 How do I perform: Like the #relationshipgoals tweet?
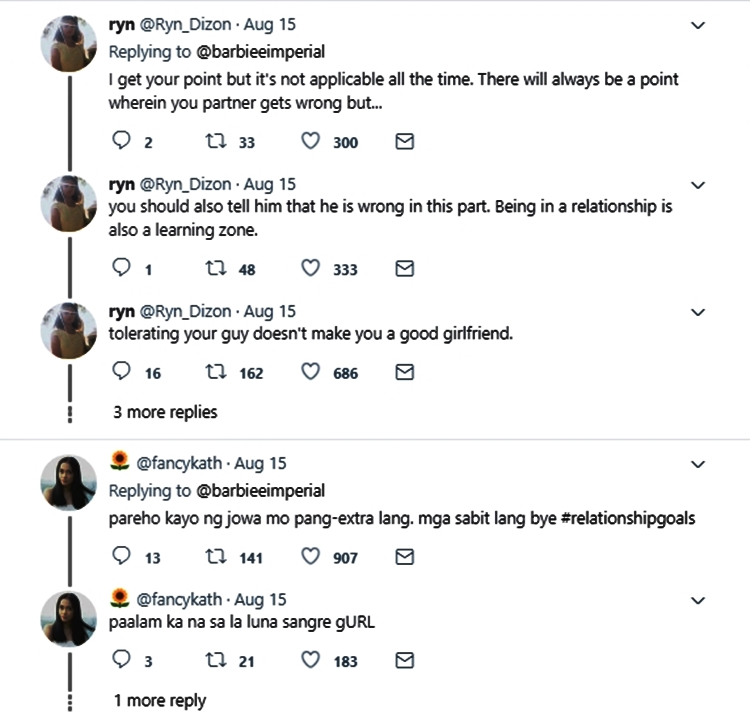point(310,557)
